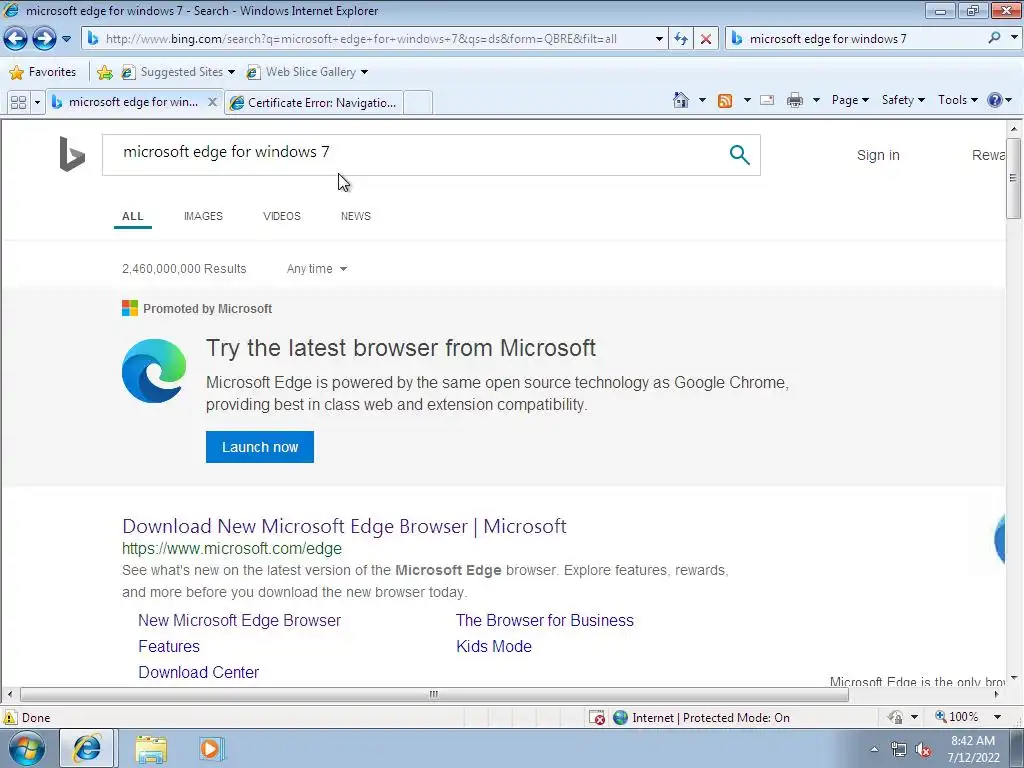Image resolution: width=1024 pixels, height=768 pixels.
Task: Open Windows Media Player taskbar icon
Action: point(211,748)
